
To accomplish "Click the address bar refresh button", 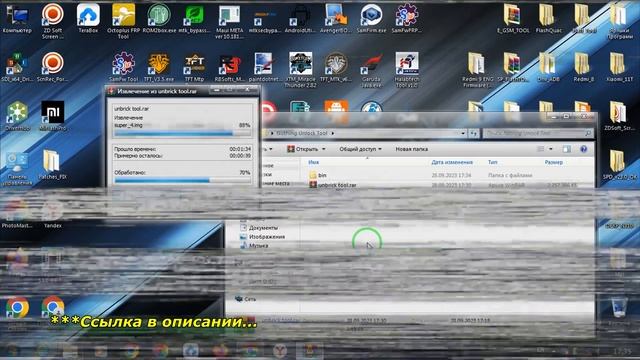I will click(473, 133).
